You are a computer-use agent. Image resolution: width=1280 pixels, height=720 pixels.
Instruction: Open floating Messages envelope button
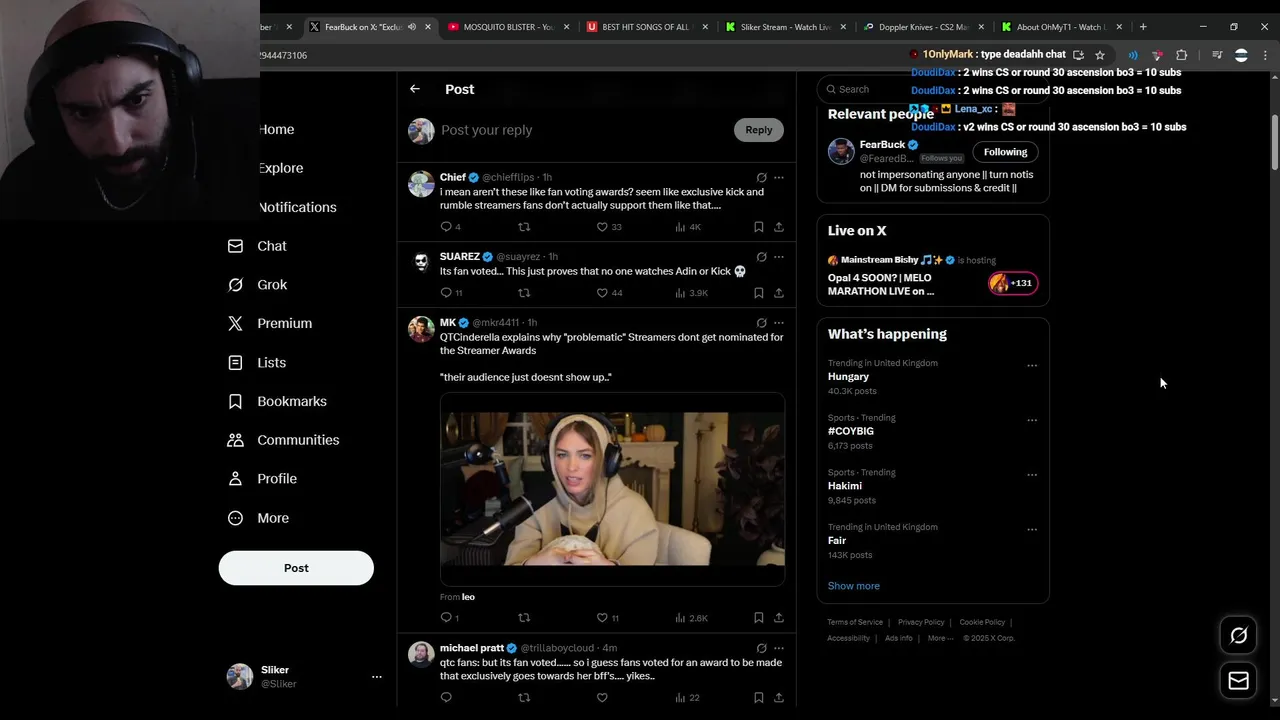click(1238, 681)
